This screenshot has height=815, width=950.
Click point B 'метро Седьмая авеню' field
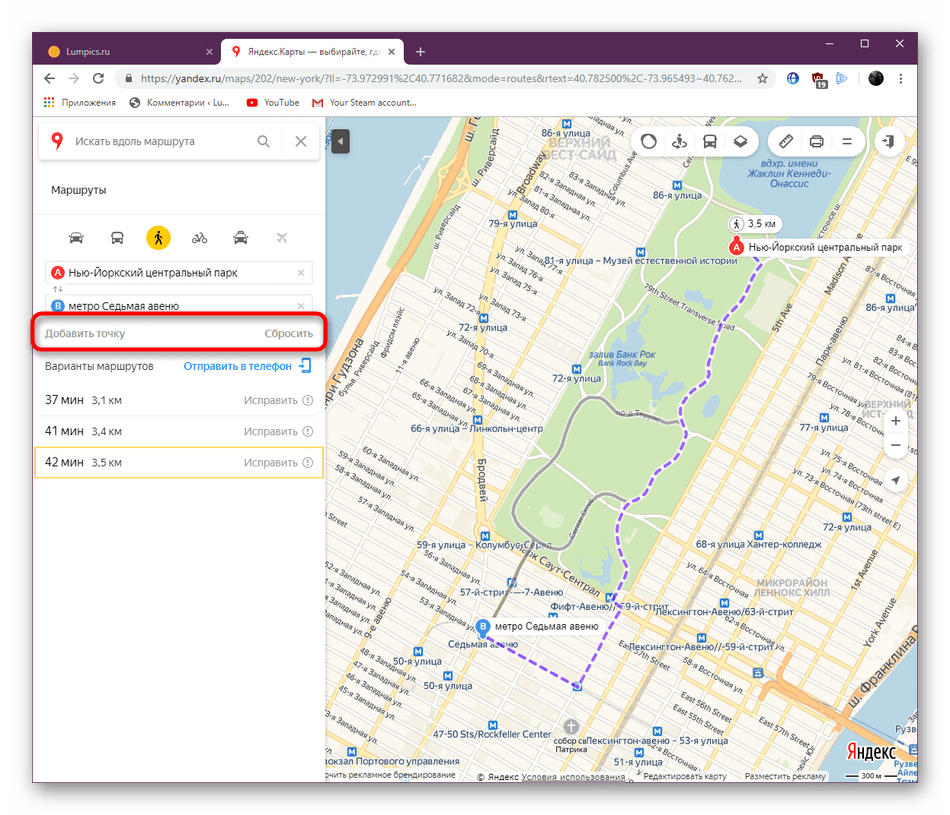[x=179, y=305]
